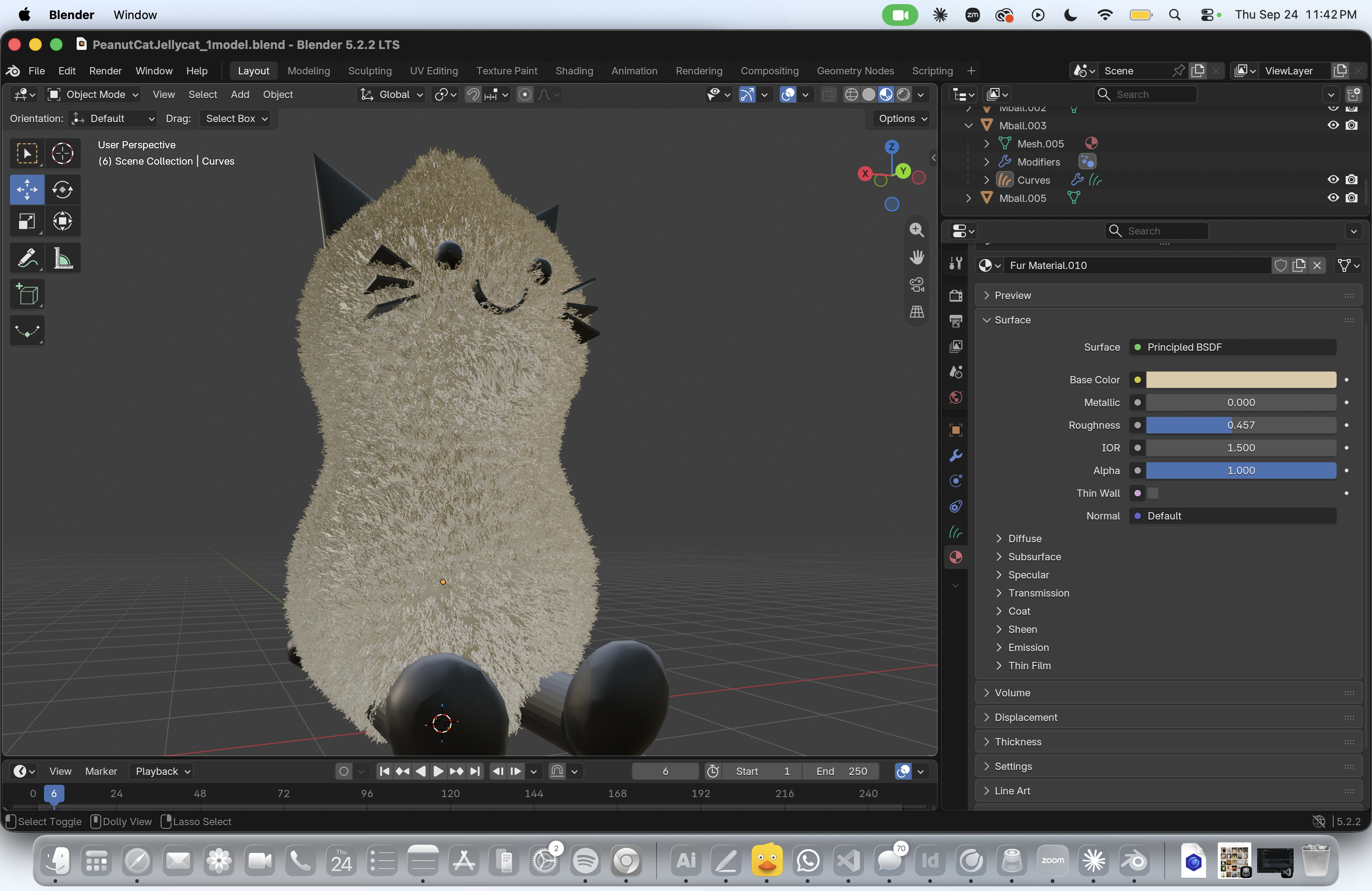This screenshot has width=1372, height=891.
Task: Select the Annotate tool
Action: [x=27, y=258]
